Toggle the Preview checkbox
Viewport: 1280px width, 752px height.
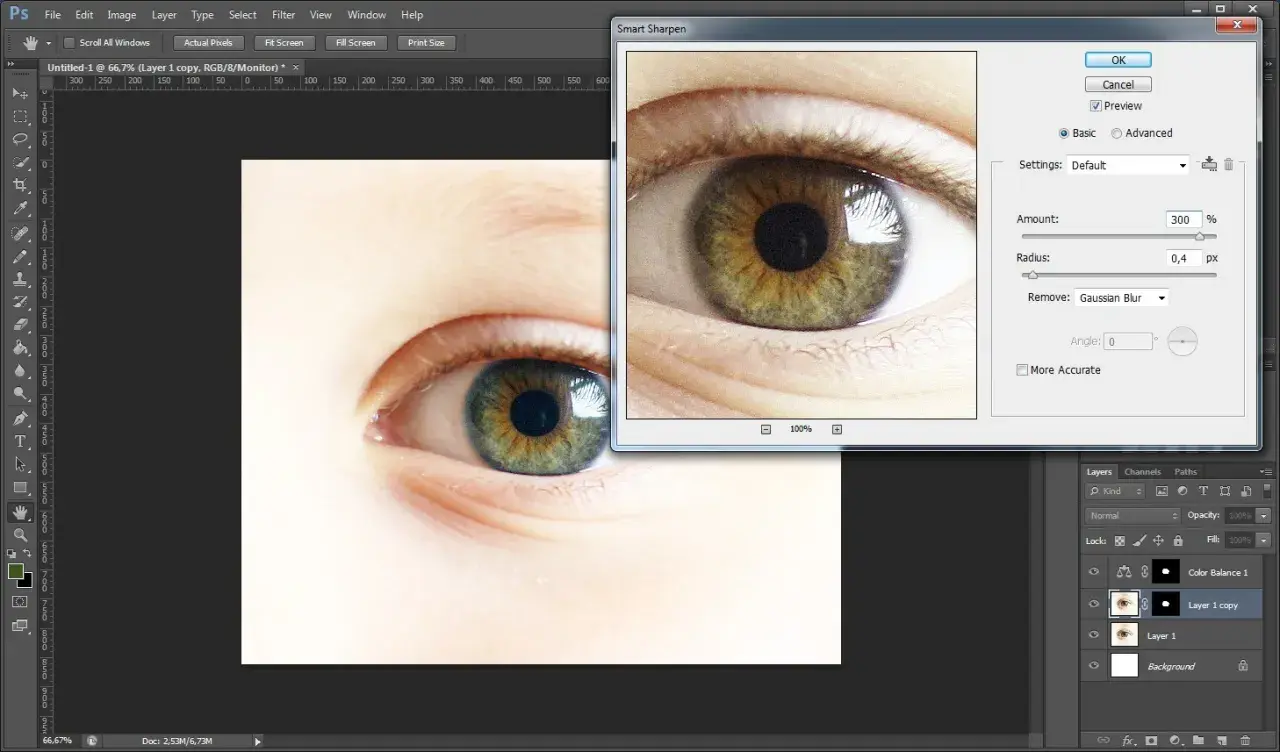pyautogui.click(x=1096, y=106)
